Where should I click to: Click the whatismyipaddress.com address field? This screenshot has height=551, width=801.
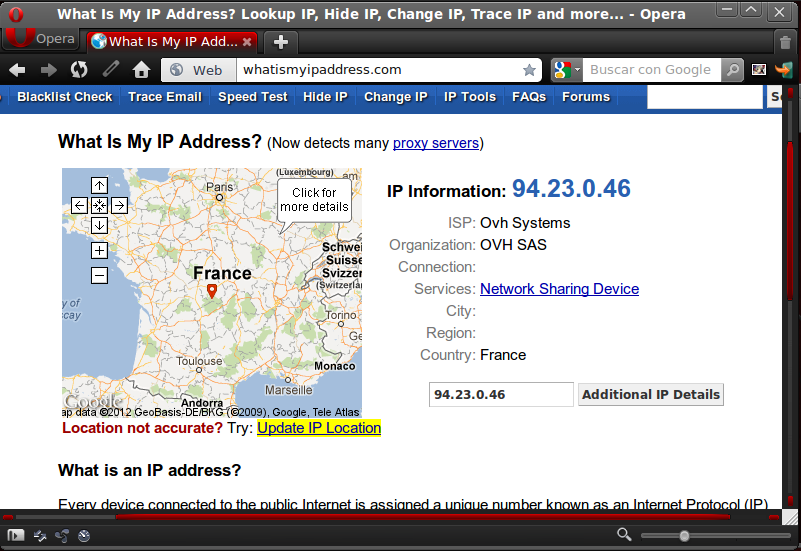coord(378,70)
